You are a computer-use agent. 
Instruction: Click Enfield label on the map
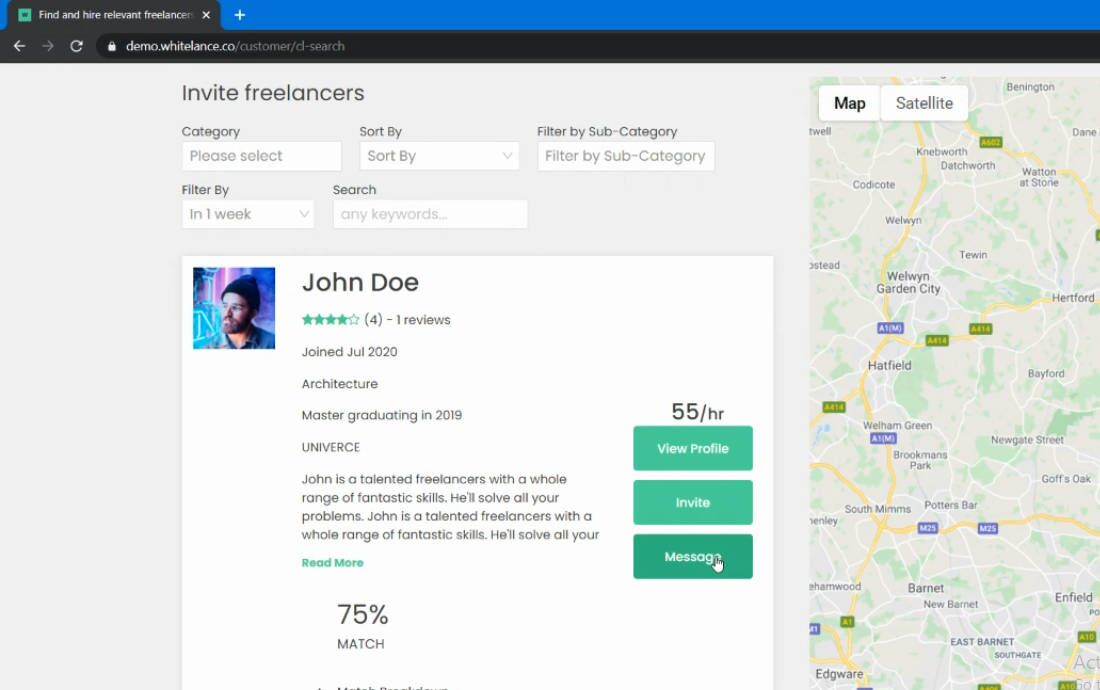pos(1073,597)
